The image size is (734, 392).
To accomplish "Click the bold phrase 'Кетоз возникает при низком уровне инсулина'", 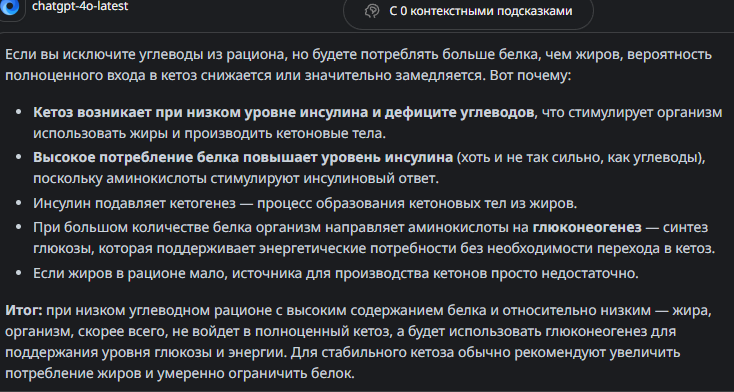I will [x=178, y=113].
